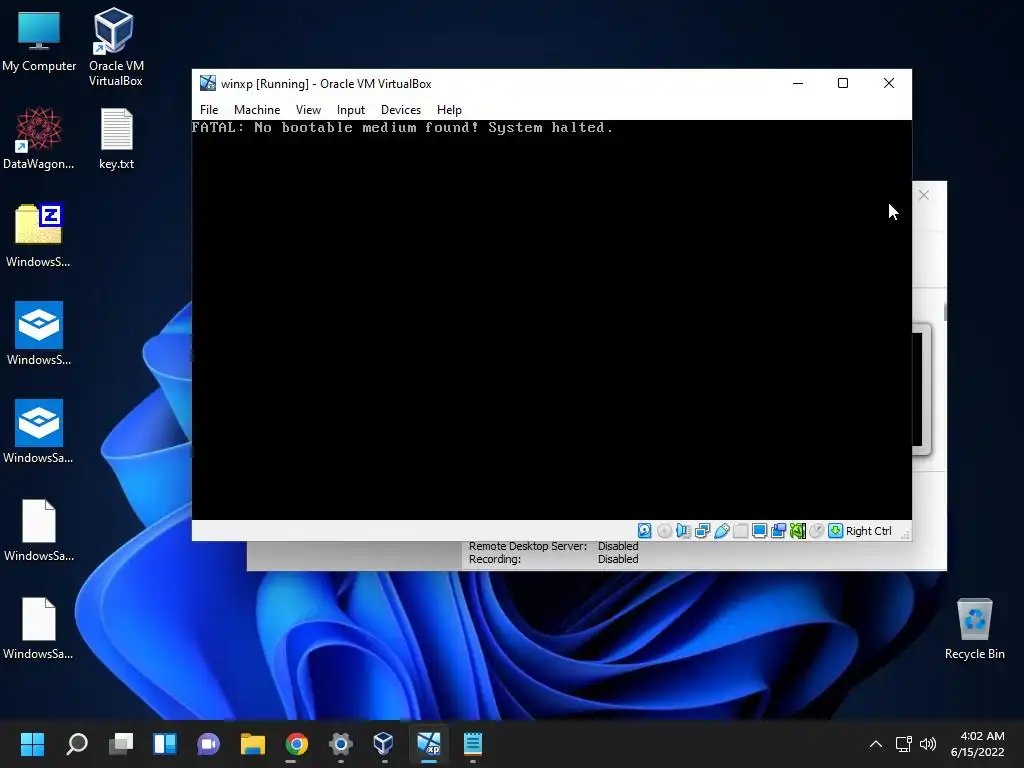Image resolution: width=1024 pixels, height=768 pixels.
Task: Switch to VirtualBox Manager in taskbar
Action: (x=384, y=744)
